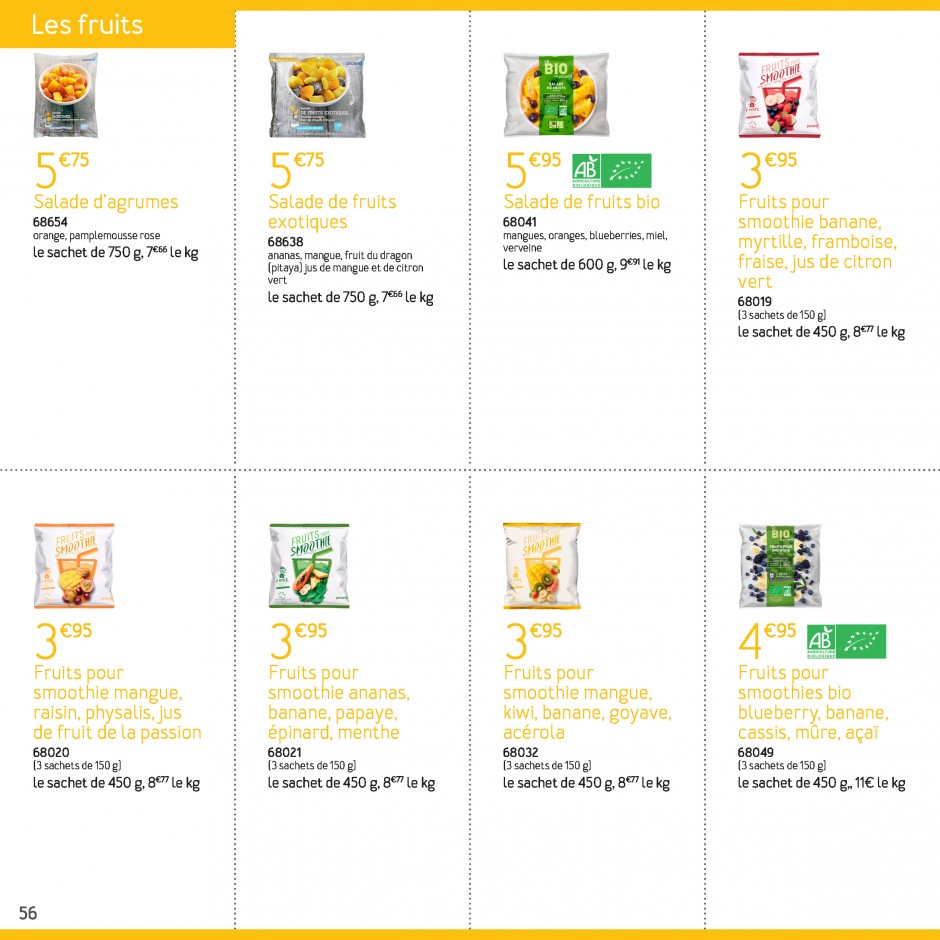Click product code 68049
The image size is (940, 940).
(755, 752)
